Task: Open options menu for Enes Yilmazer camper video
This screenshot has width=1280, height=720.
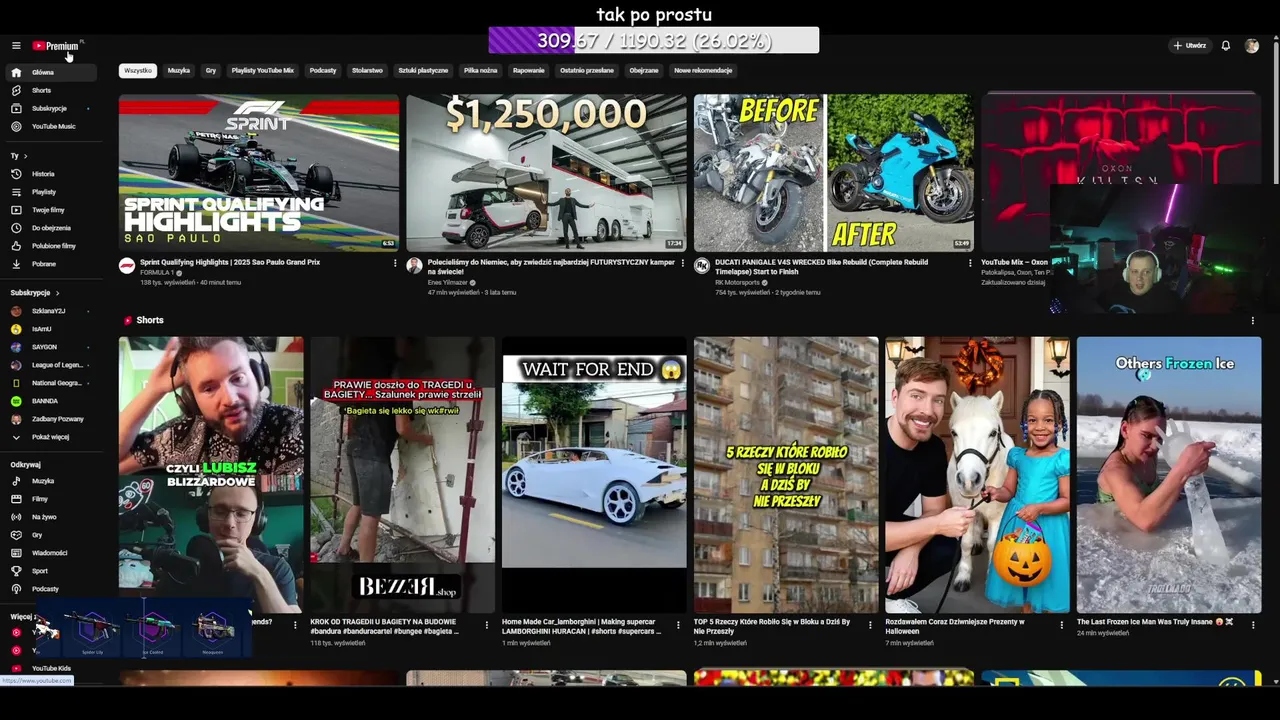Action: (x=682, y=263)
